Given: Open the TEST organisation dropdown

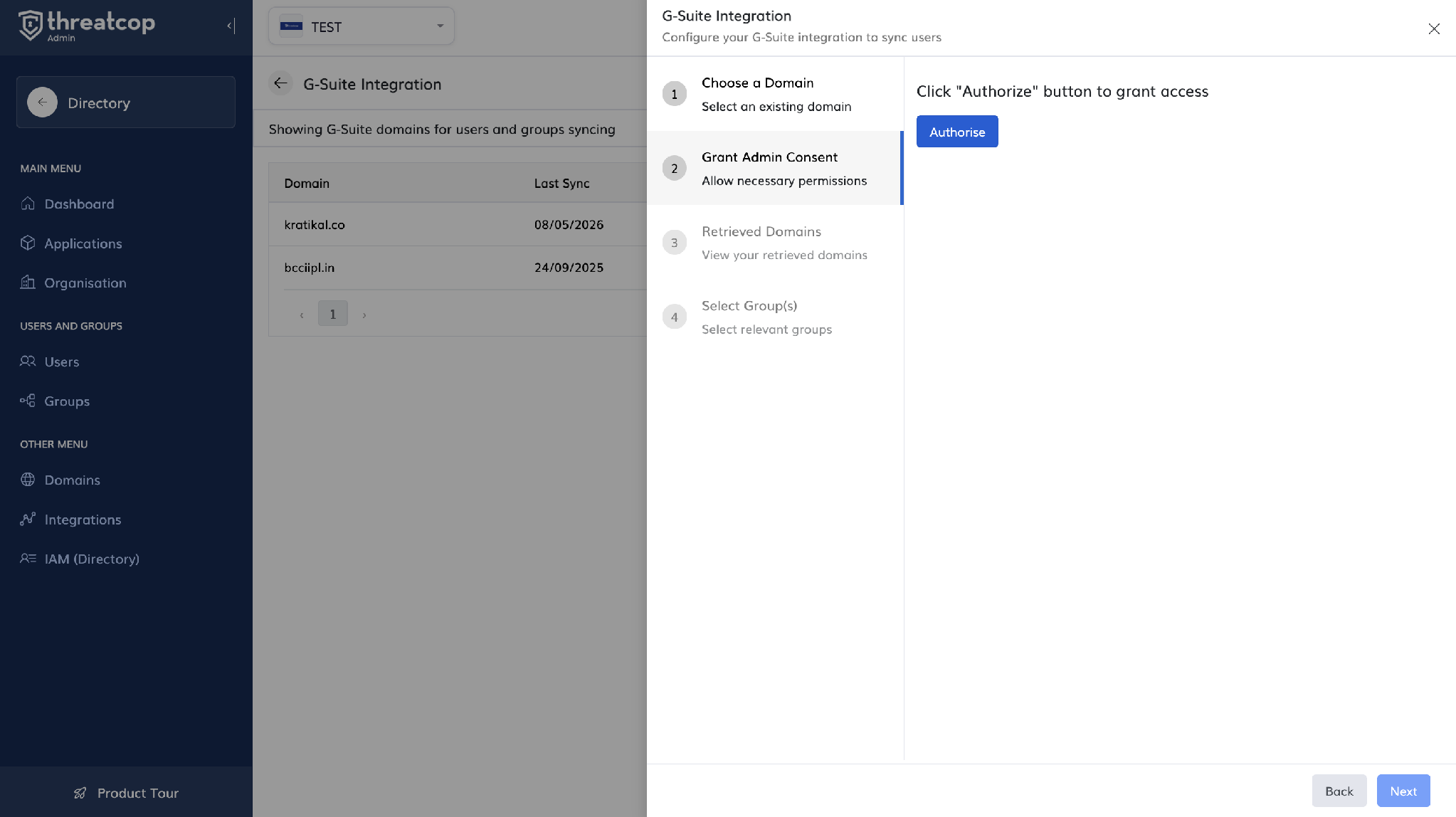Looking at the screenshot, I should tap(361, 26).
